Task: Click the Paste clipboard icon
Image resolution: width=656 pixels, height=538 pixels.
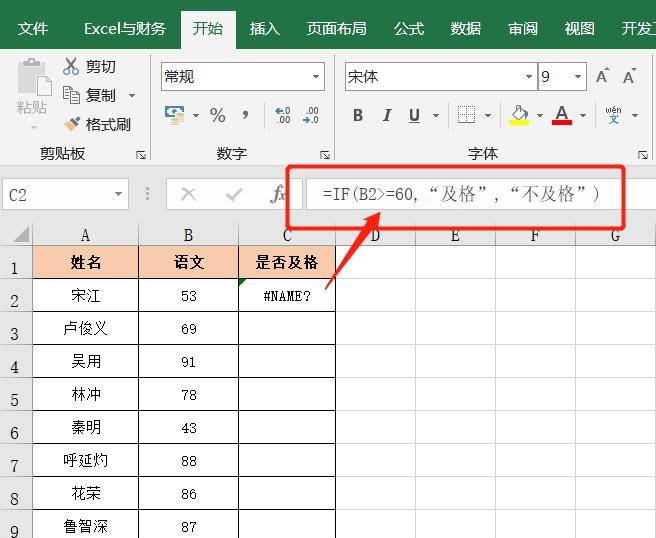Action: click(x=34, y=78)
